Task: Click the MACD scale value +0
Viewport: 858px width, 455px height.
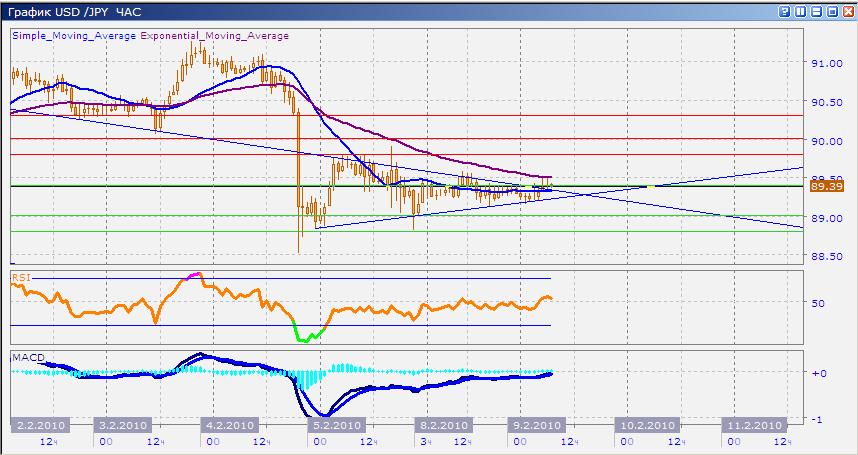Action: [x=819, y=372]
